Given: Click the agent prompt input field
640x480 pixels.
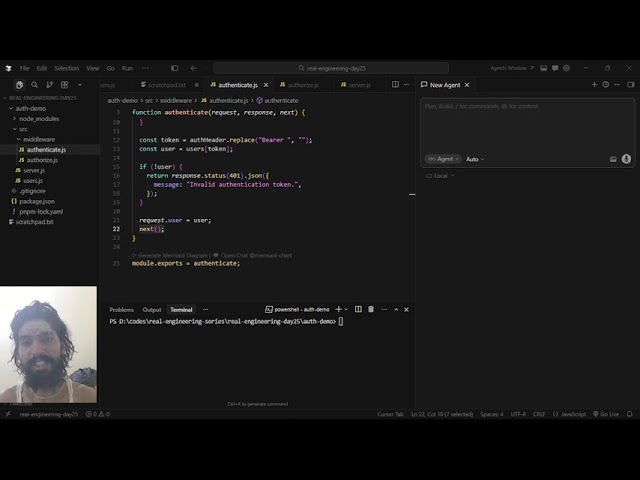Looking at the screenshot, I should point(527,124).
